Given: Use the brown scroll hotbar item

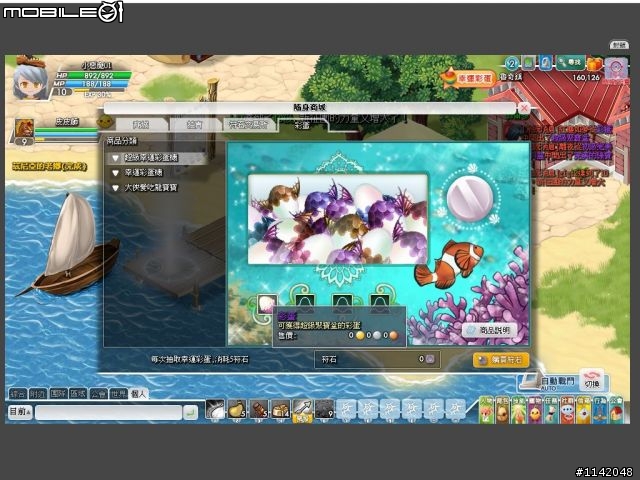Looking at the screenshot, I should [259, 409].
